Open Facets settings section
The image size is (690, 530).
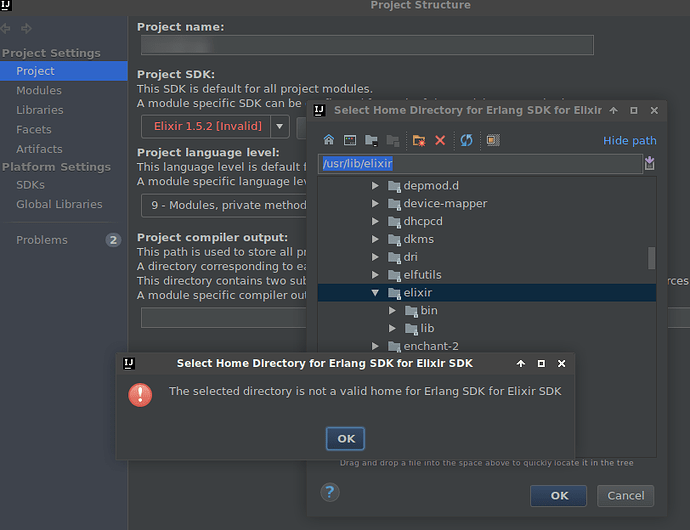pos(33,129)
